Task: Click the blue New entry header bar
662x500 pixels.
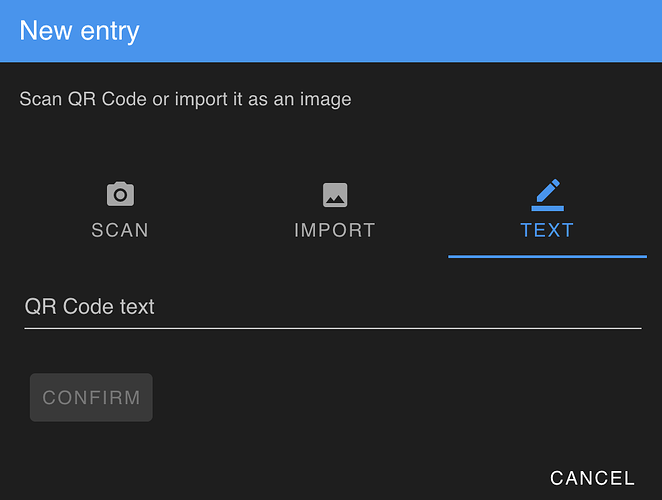Action: pos(331,31)
